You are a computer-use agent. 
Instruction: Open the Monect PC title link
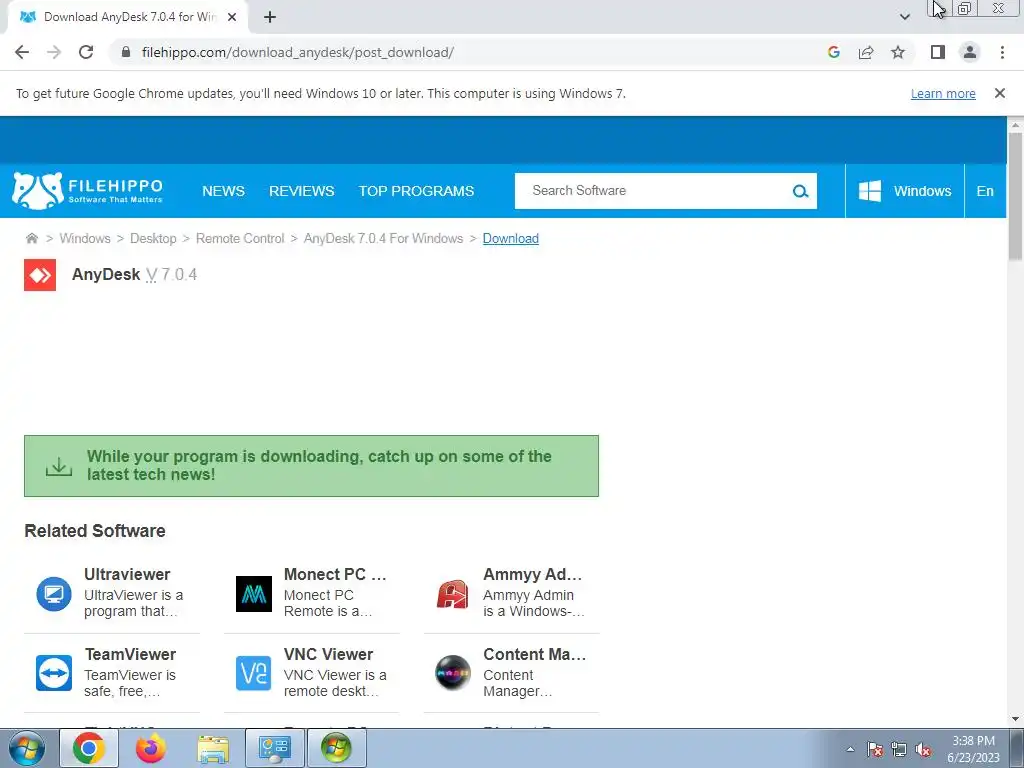click(335, 574)
